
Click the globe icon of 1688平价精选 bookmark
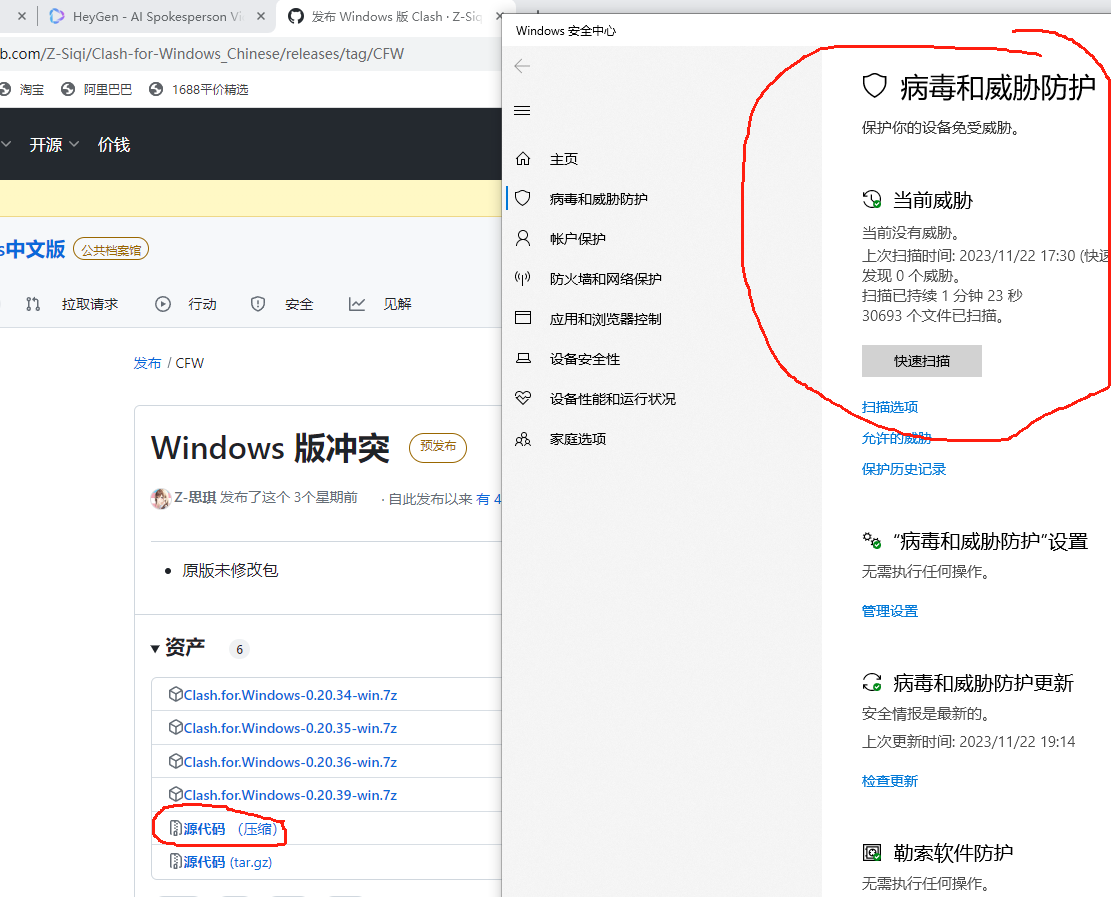point(156,89)
